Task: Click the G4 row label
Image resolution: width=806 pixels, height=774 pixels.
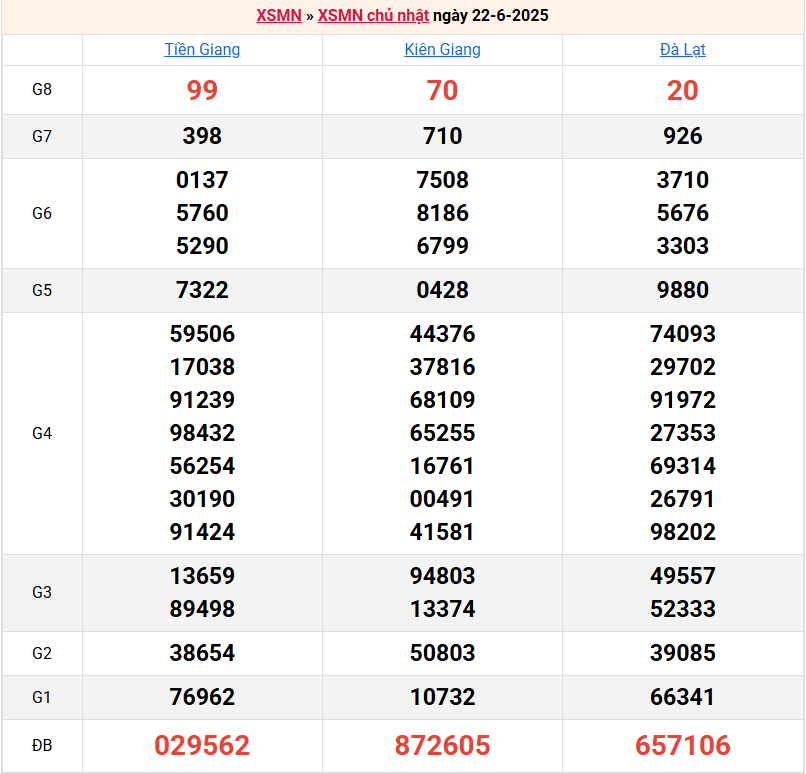Action: coord(42,433)
